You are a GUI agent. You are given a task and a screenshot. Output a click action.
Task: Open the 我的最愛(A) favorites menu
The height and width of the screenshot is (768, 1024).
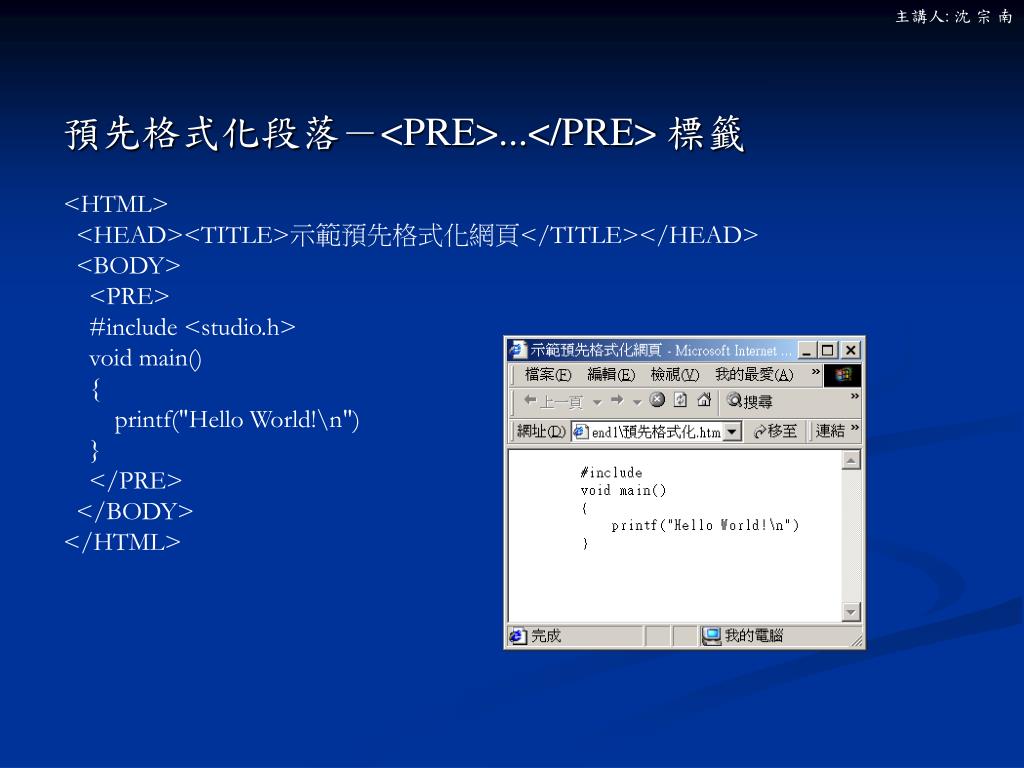tap(754, 374)
